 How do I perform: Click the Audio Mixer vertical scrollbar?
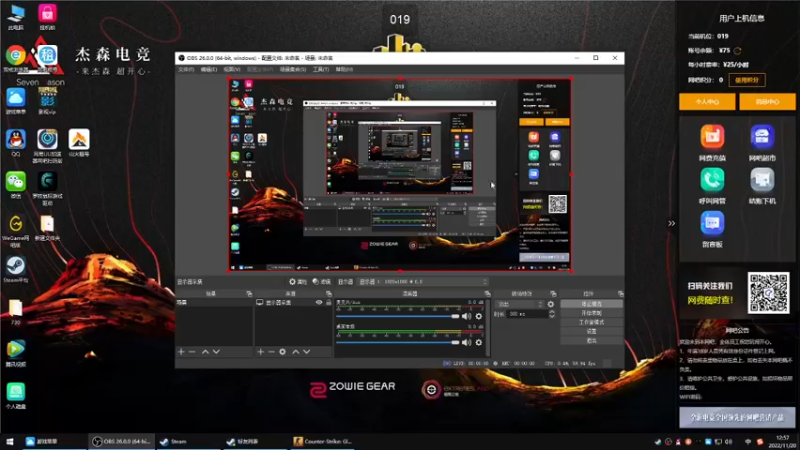click(x=488, y=327)
